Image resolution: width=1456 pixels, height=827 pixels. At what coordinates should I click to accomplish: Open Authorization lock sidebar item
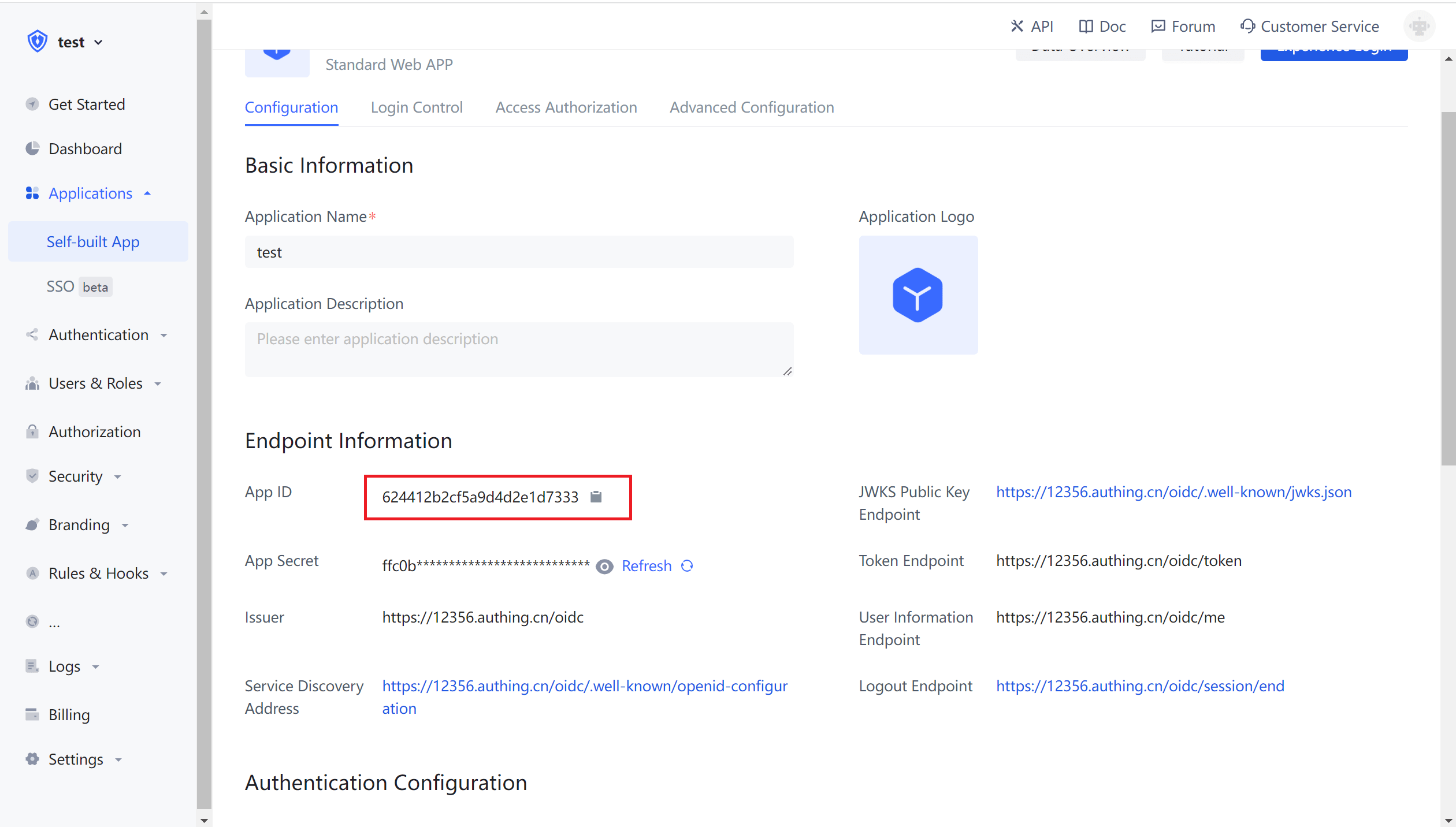[x=94, y=432]
